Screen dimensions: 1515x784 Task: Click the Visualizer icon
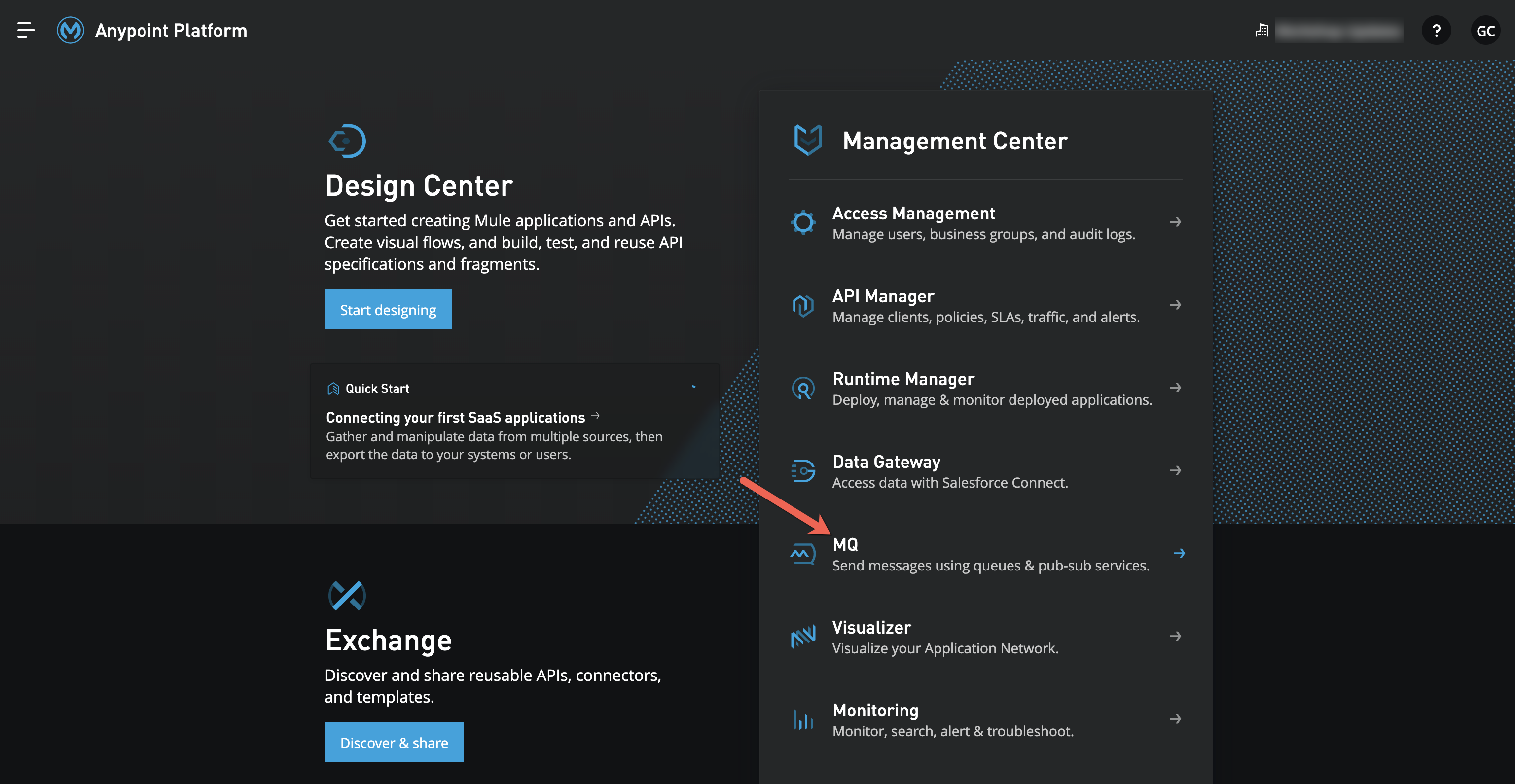point(803,637)
